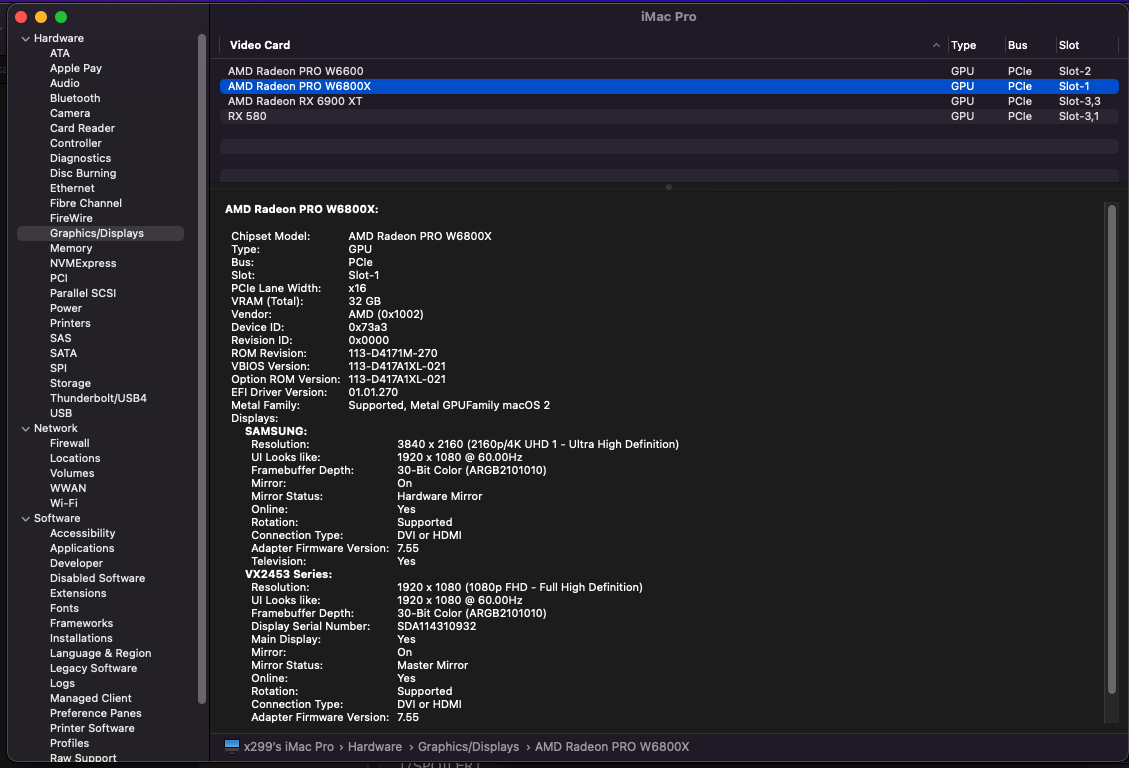Open Logs under Software
Viewport: 1129px width, 768px height.
[62, 684]
